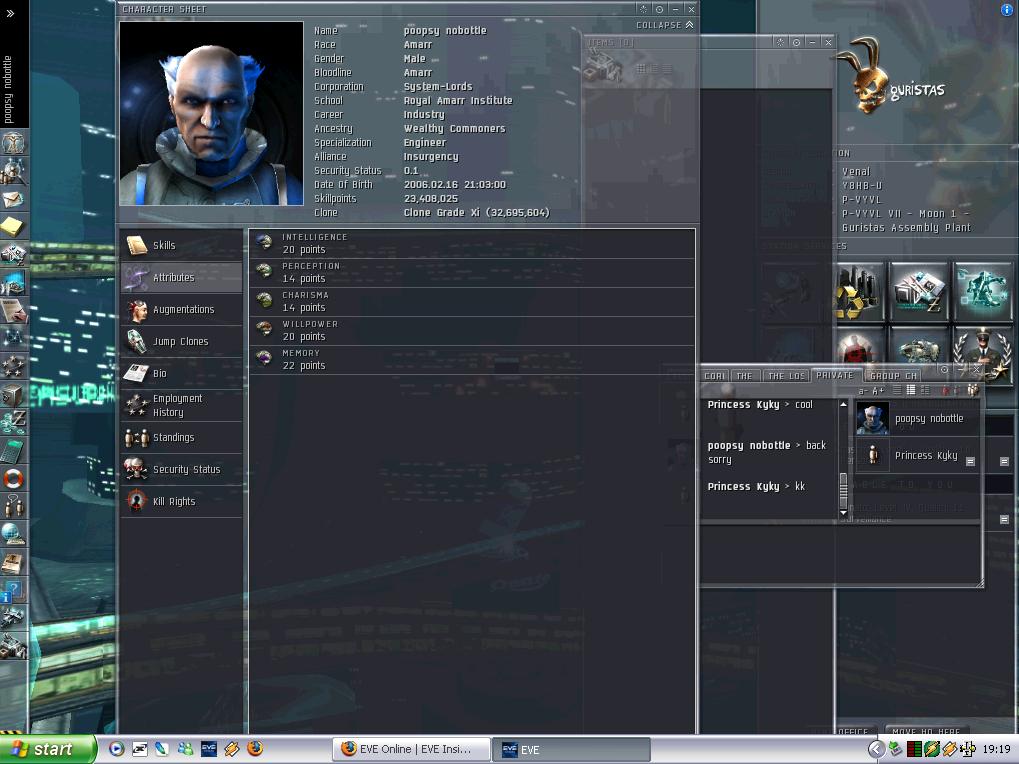Open the Wallet icon with Z symbol
This screenshot has height=764, width=1019.
point(13,422)
